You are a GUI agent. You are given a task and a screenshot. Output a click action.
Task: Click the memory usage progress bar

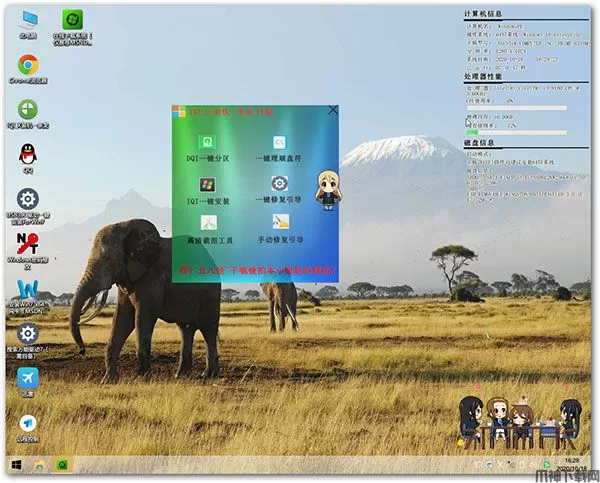[517, 132]
